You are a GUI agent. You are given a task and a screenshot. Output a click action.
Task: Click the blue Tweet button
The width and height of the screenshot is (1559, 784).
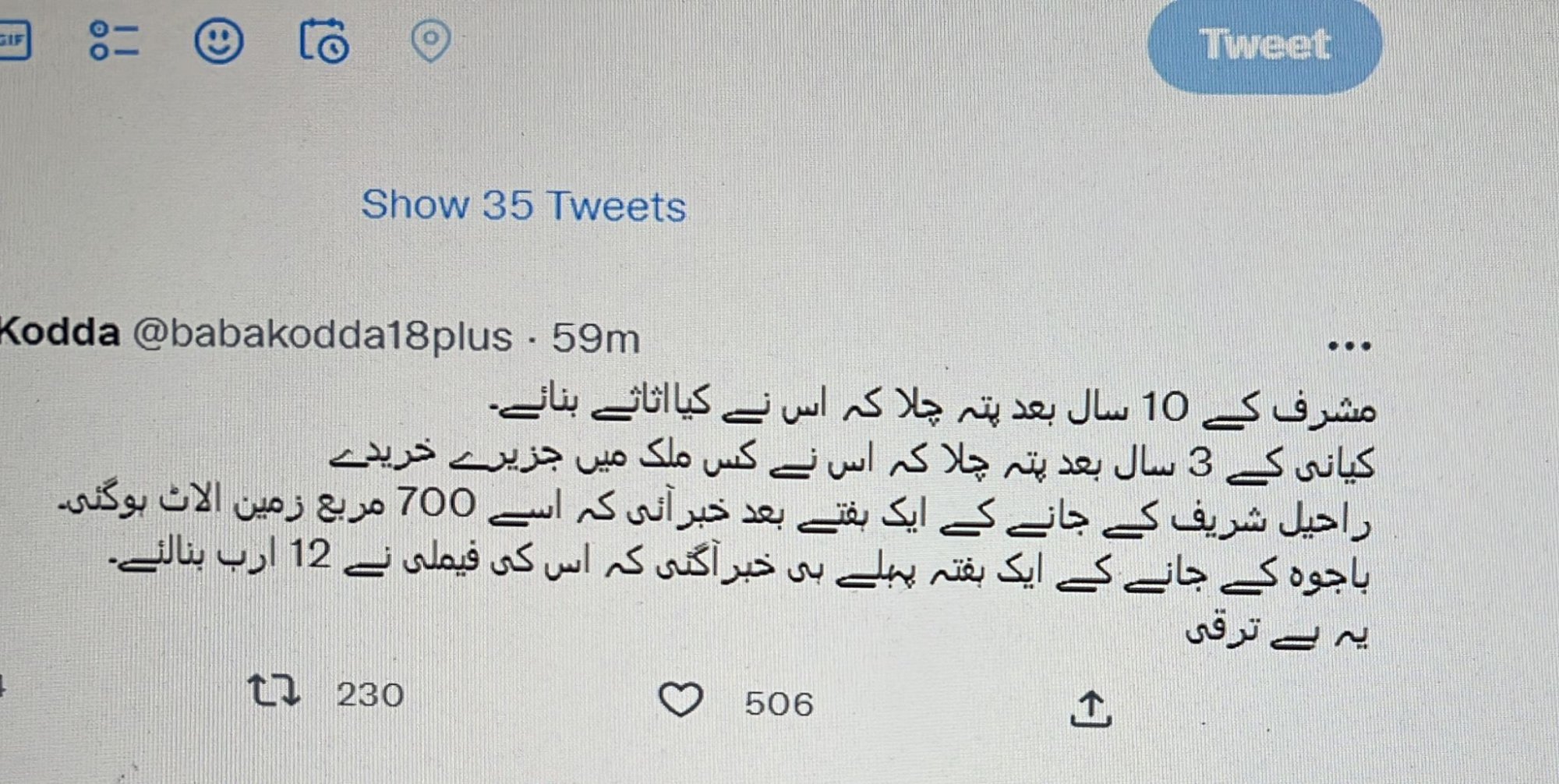coord(1265,44)
